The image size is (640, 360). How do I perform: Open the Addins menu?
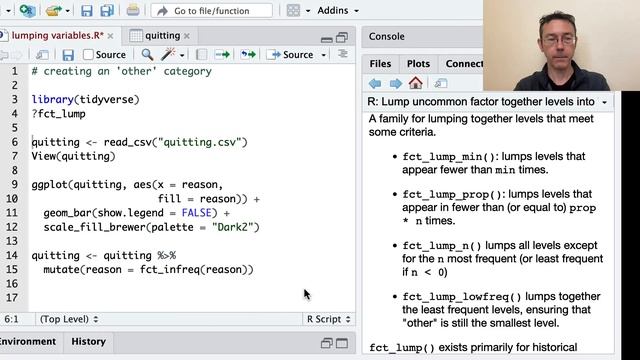coord(338,11)
